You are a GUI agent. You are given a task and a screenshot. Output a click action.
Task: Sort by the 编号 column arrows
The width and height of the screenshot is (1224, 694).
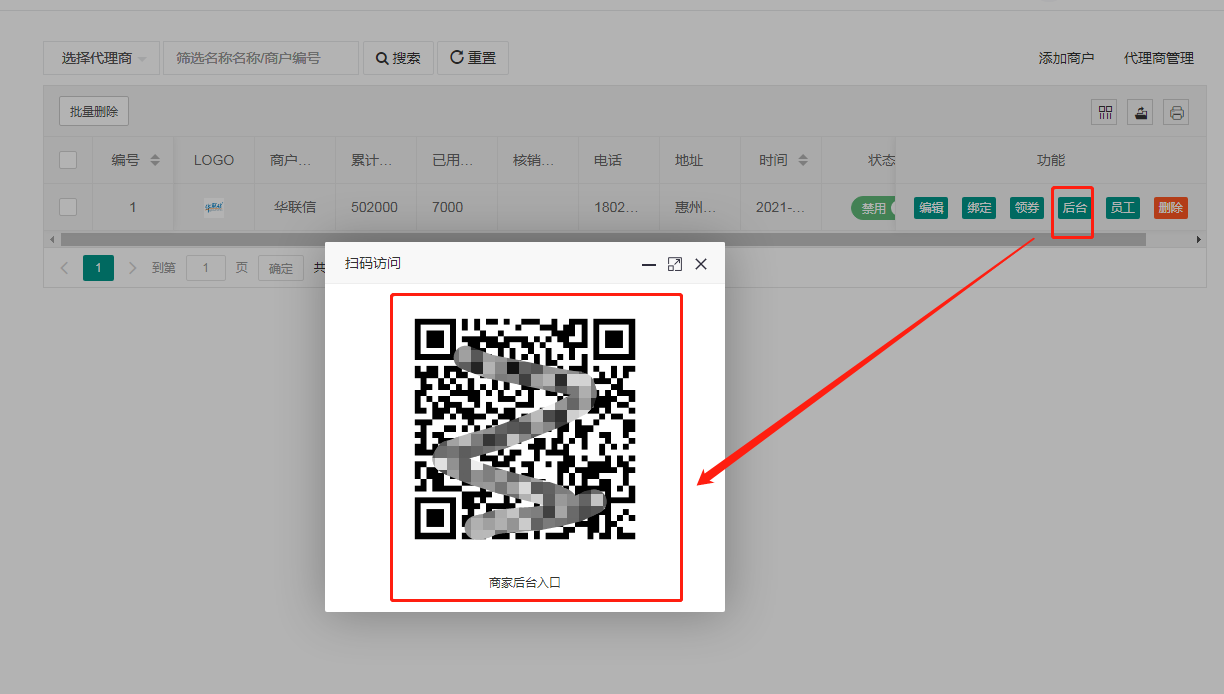tap(155, 160)
